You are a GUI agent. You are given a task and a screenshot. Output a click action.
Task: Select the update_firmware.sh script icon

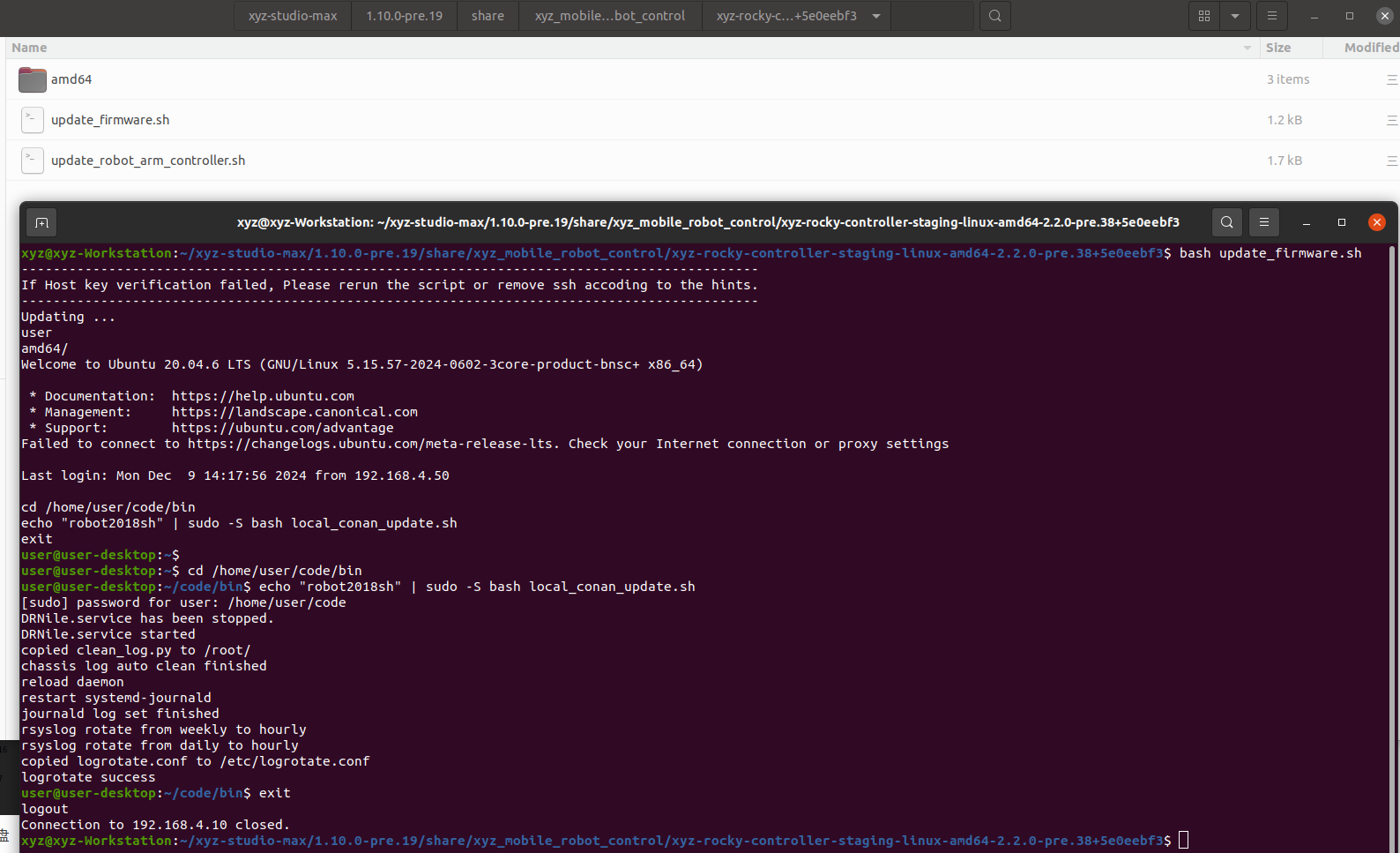[x=33, y=120]
